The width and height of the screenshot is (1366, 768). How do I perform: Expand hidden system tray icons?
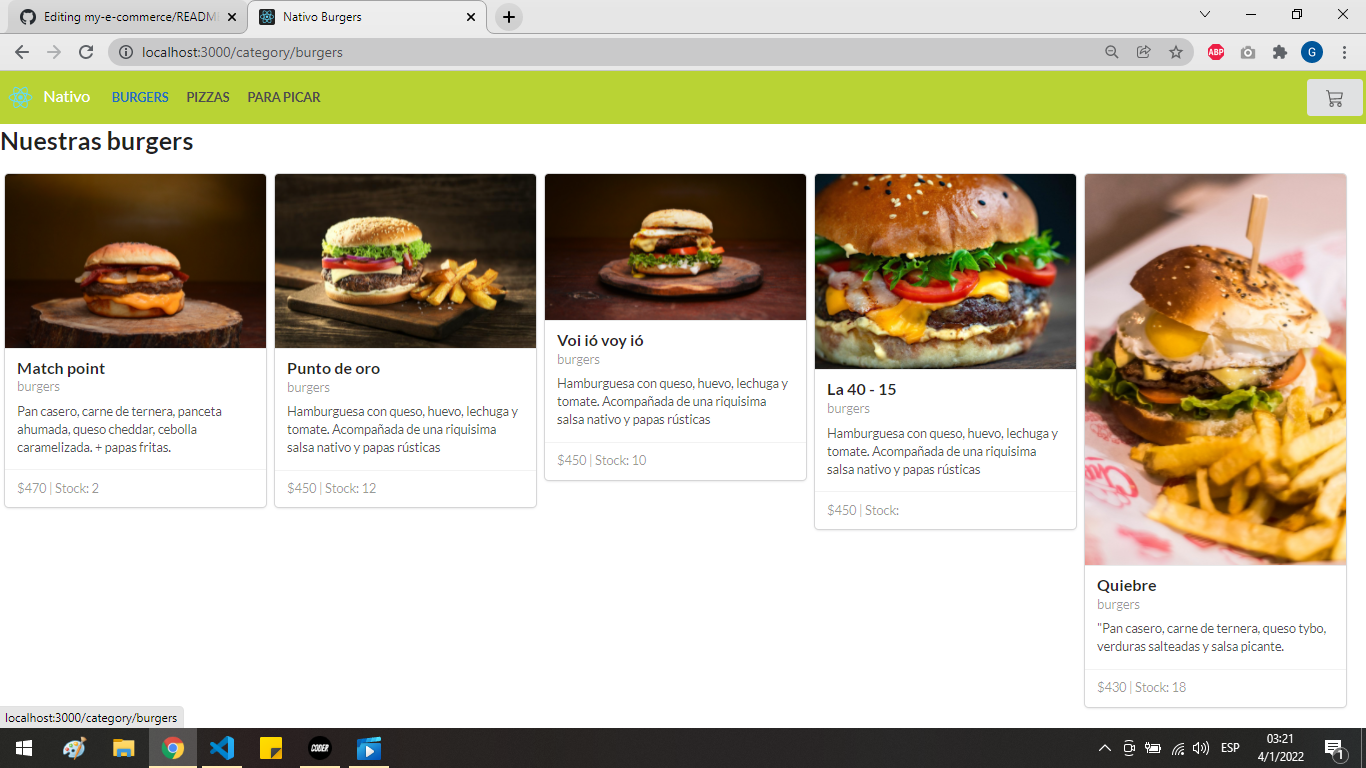coord(1104,747)
